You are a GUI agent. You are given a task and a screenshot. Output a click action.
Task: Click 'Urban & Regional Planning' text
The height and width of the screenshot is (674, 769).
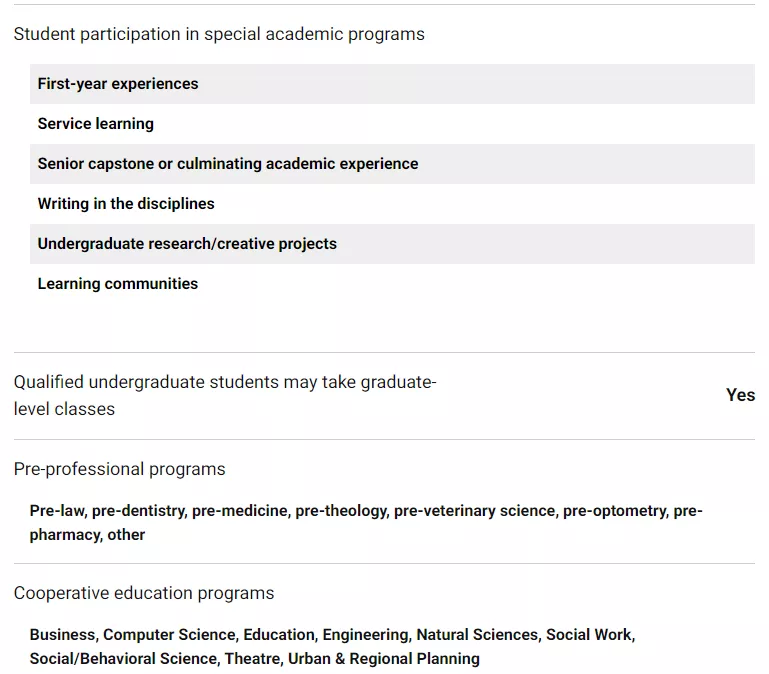coord(384,659)
